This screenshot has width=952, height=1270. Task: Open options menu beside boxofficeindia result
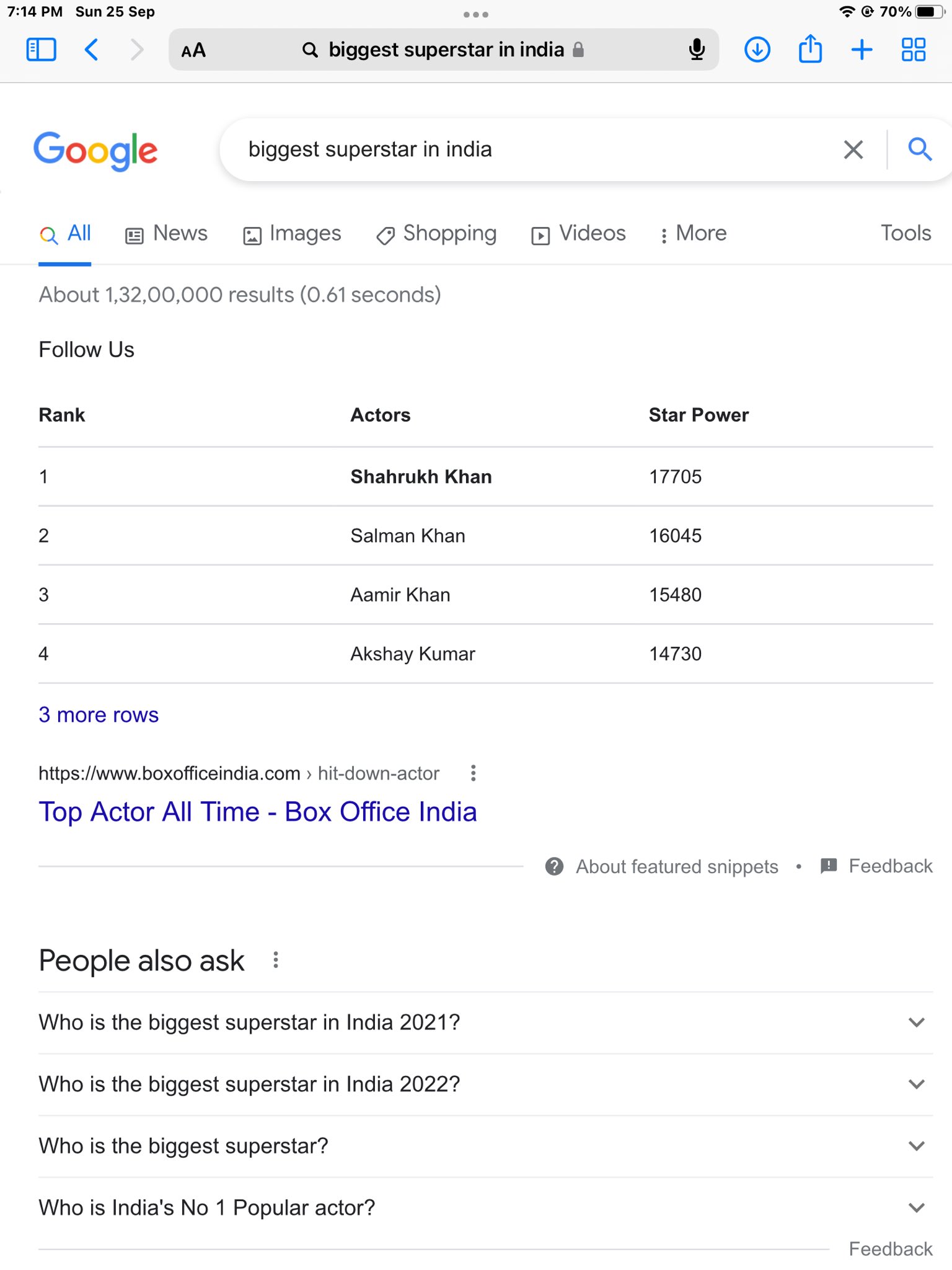tap(473, 773)
